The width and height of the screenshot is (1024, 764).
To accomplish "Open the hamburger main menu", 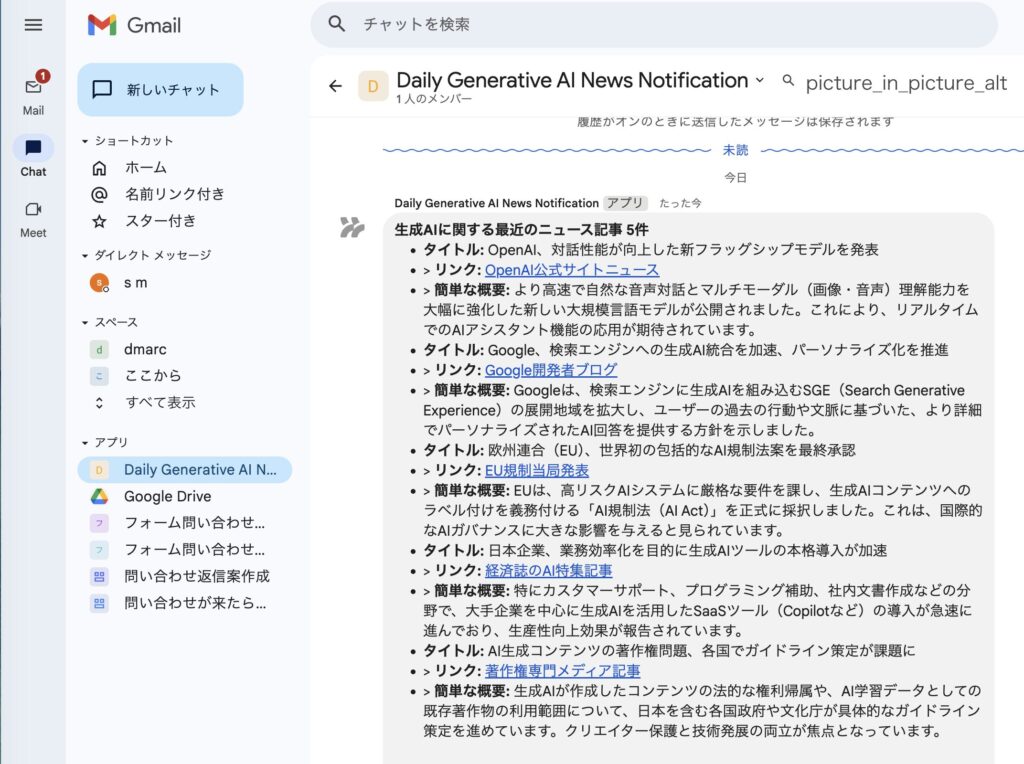I will point(33,25).
